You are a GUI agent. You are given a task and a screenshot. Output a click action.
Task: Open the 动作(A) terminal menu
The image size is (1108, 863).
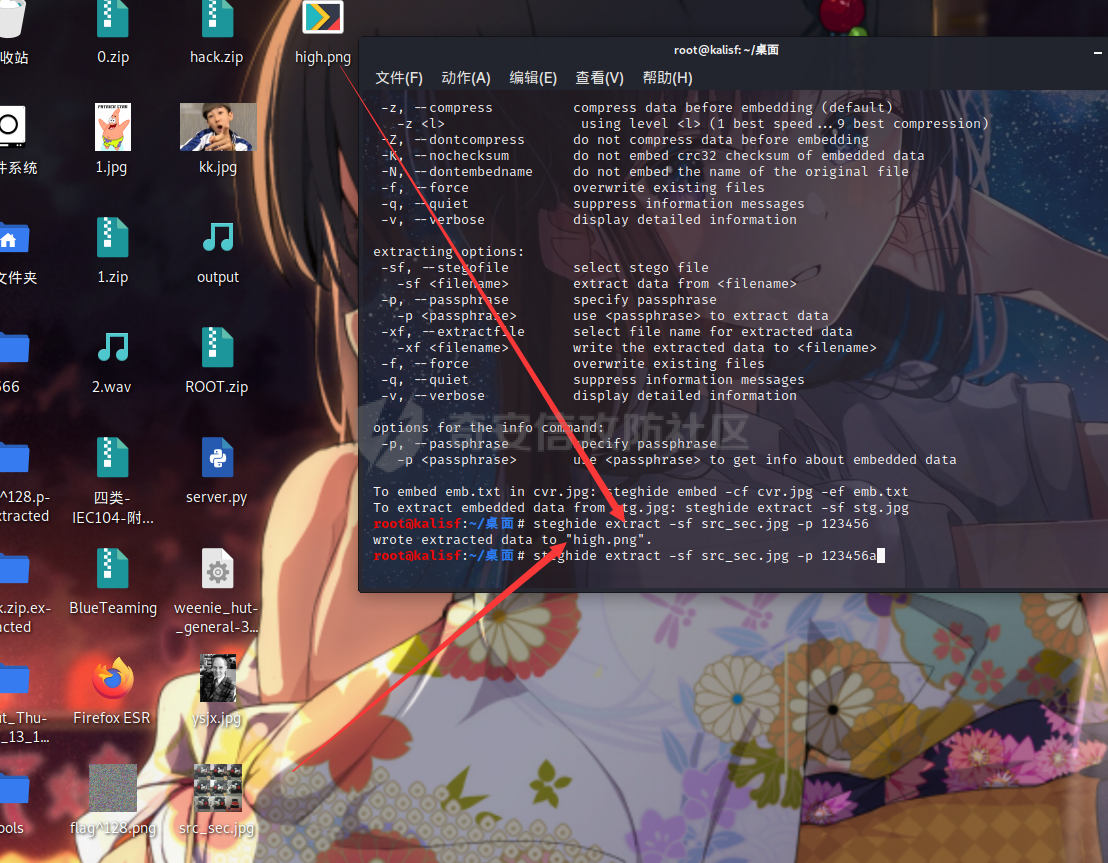pos(466,78)
